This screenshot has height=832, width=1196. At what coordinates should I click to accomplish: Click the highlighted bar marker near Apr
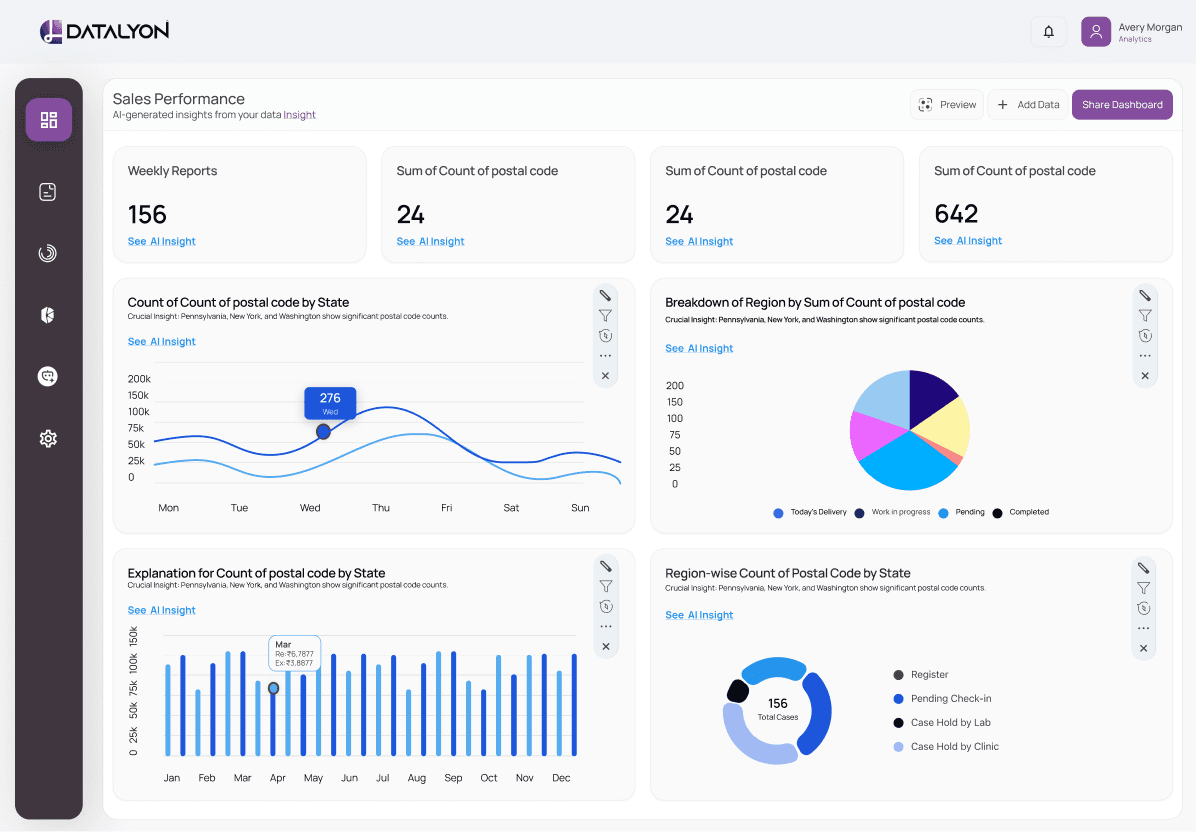[273, 689]
